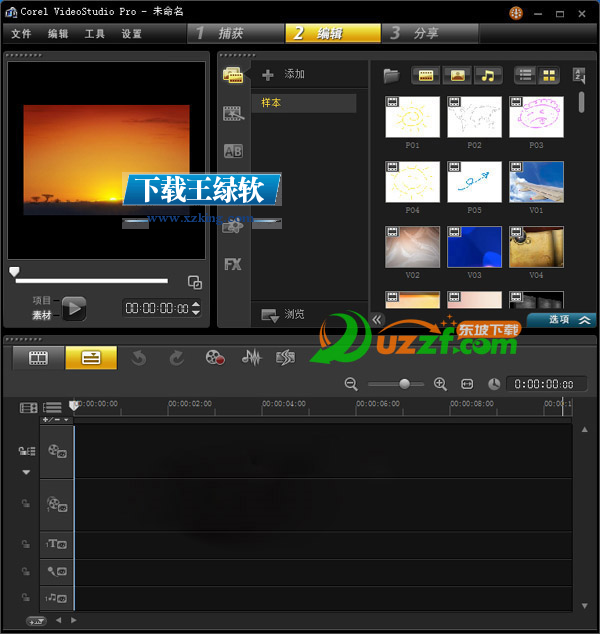Switch to step 3 分享 Share tab
The image size is (600, 634).
431,33
